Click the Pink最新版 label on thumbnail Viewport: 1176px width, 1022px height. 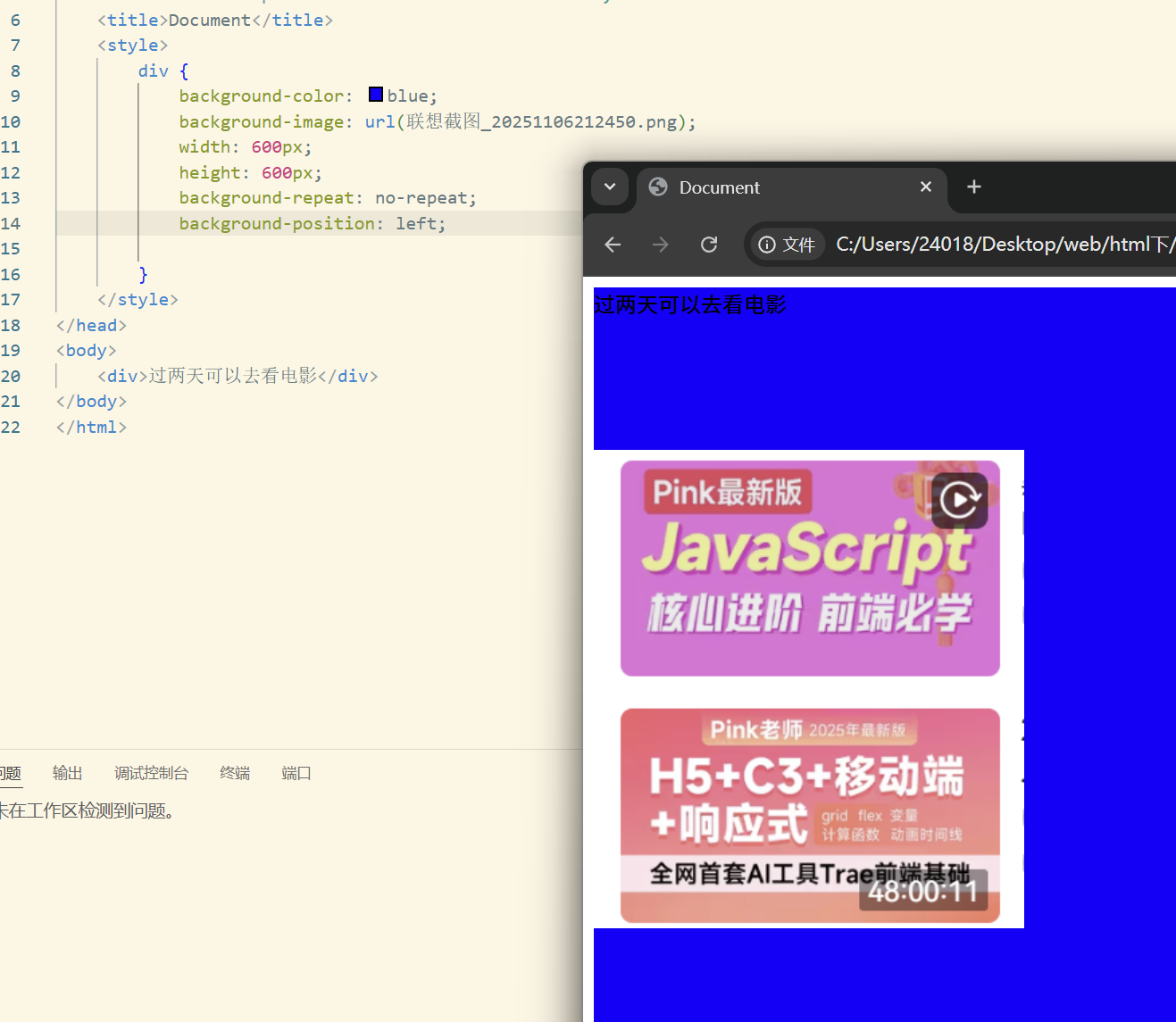pos(728,492)
